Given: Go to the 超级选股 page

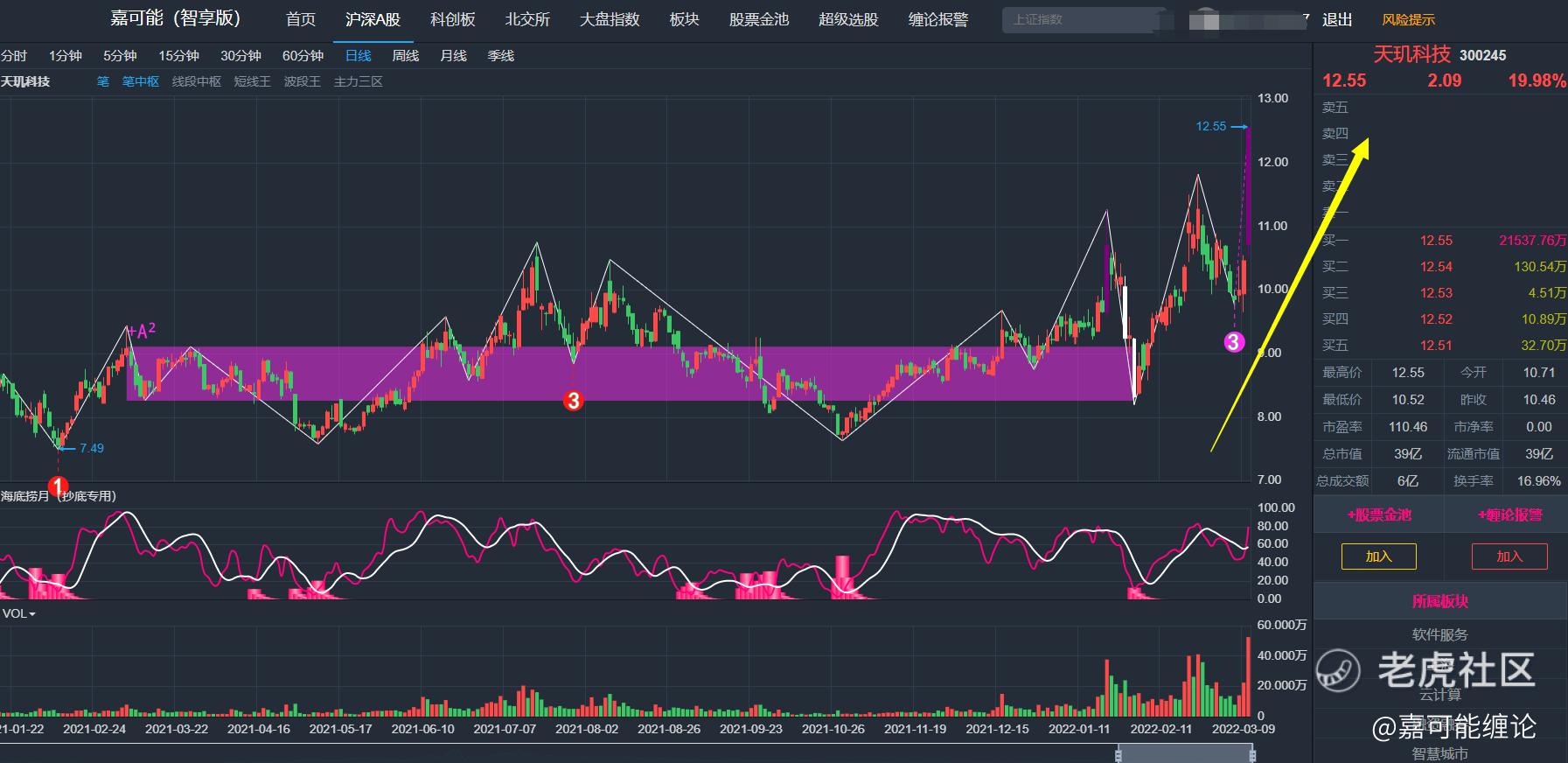Looking at the screenshot, I should click(x=849, y=19).
